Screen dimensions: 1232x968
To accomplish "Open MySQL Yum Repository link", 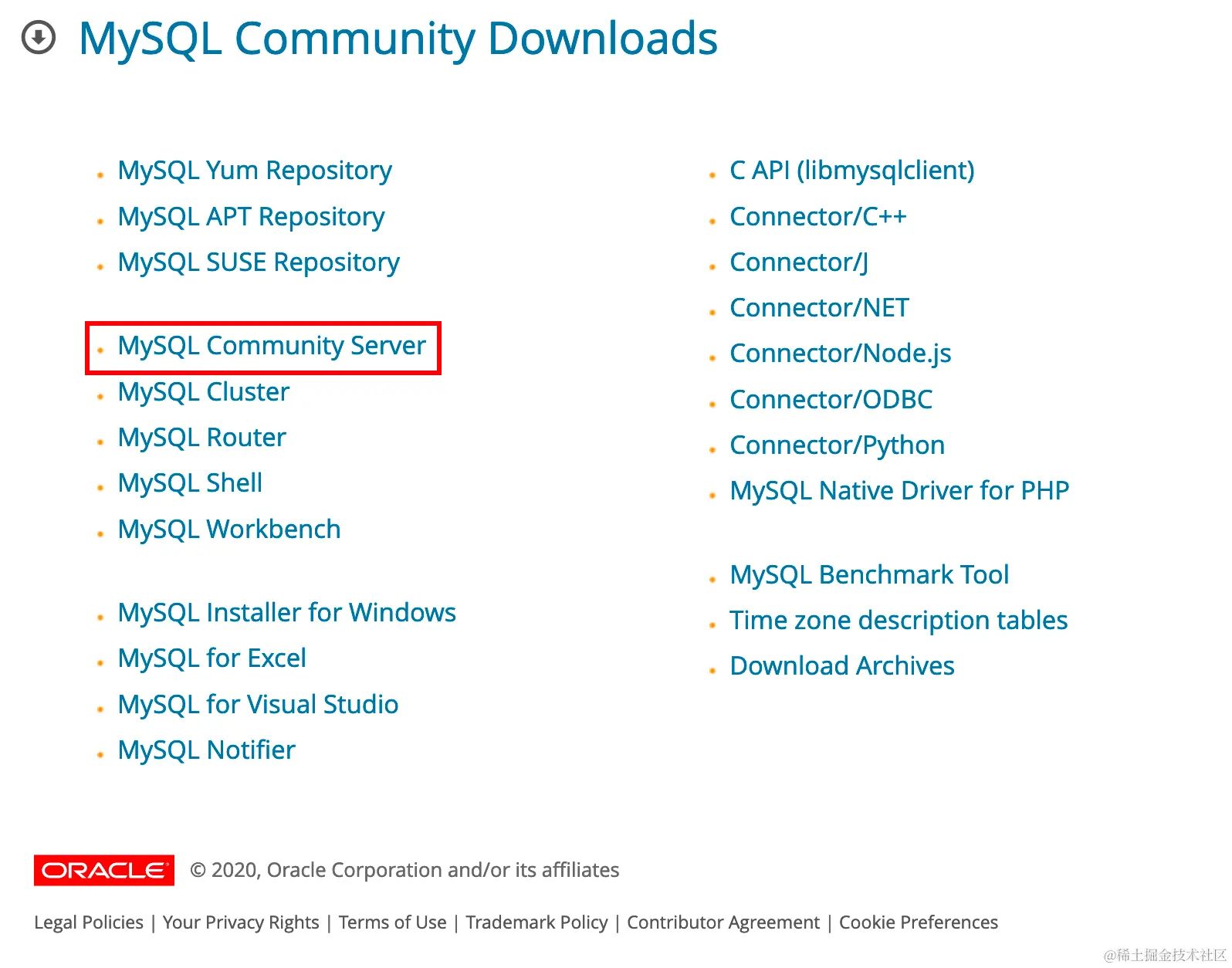I will point(255,171).
